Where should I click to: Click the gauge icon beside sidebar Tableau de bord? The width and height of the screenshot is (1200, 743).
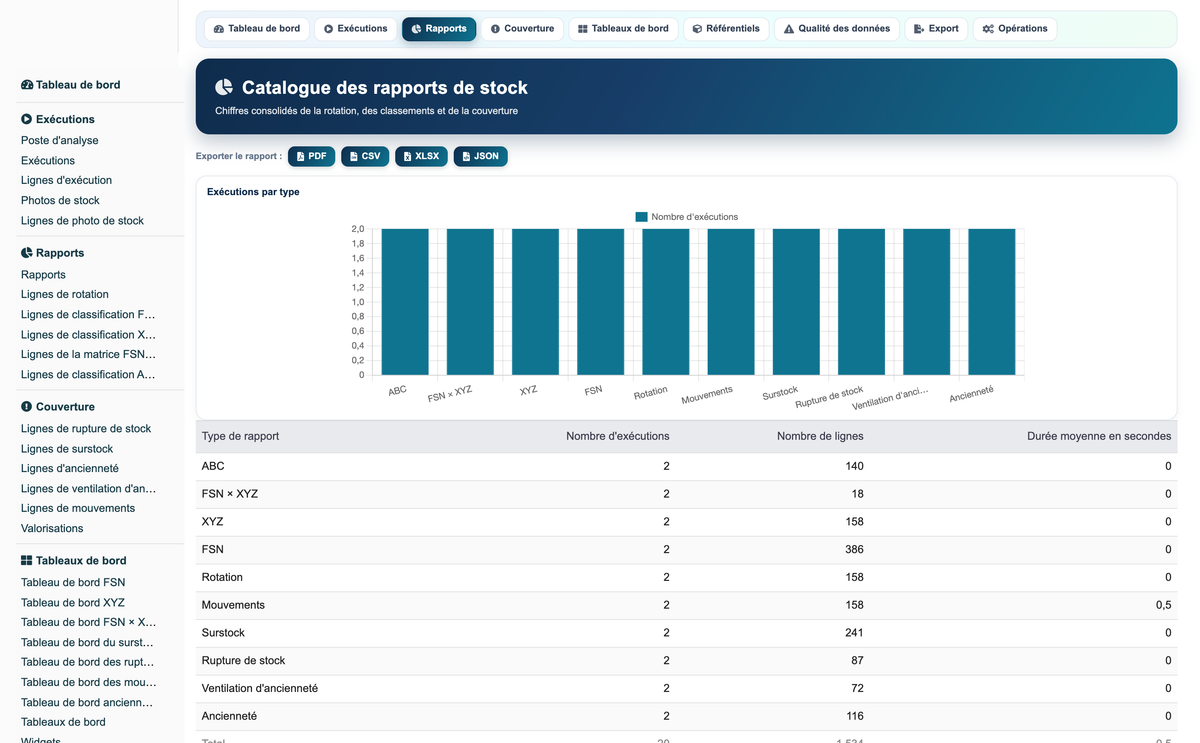pyautogui.click(x=27, y=85)
